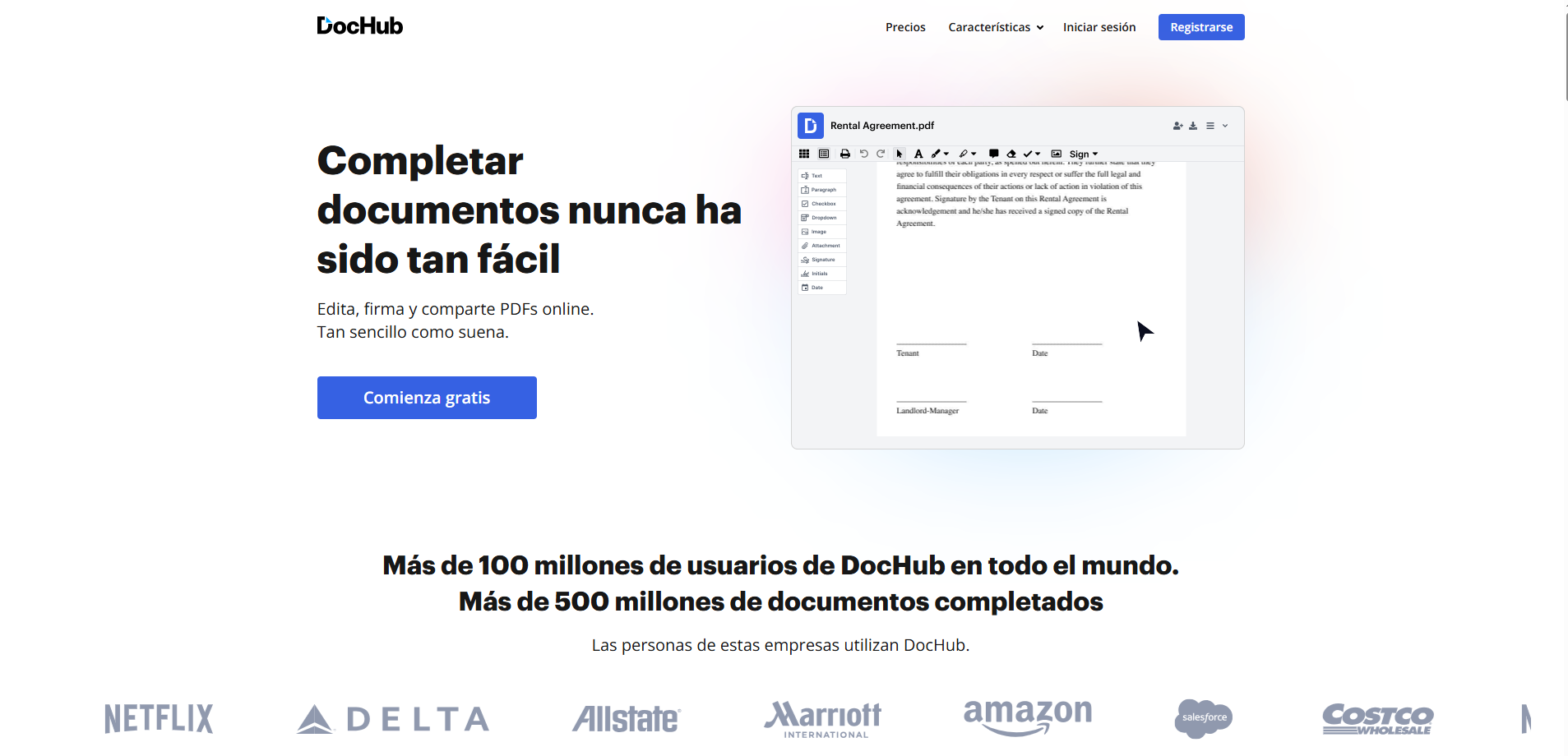This screenshot has height=756, width=1568.
Task: Click the print icon
Action: click(x=844, y=154)
